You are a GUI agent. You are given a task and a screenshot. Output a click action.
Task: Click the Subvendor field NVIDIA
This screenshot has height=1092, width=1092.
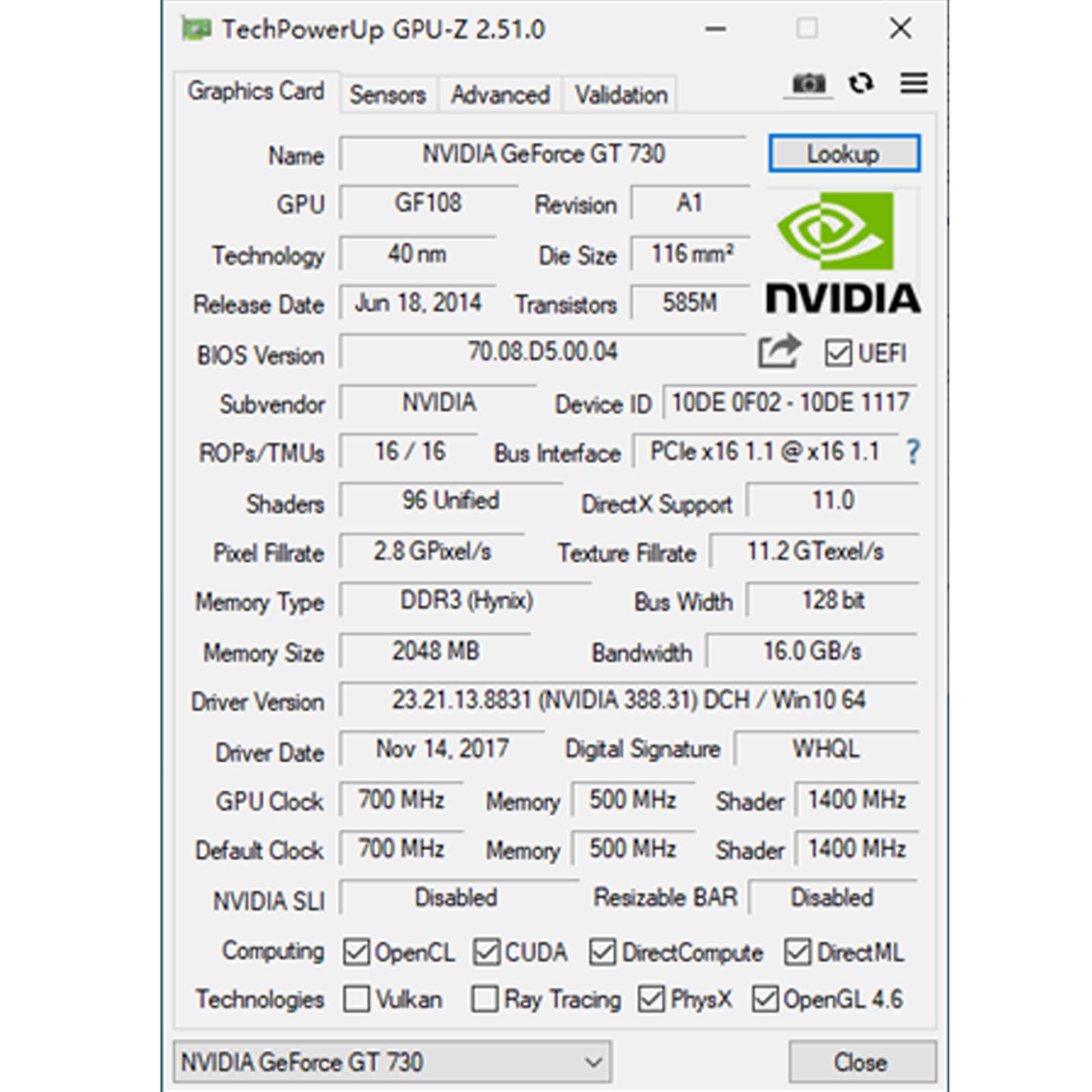(x=438, y=403)
